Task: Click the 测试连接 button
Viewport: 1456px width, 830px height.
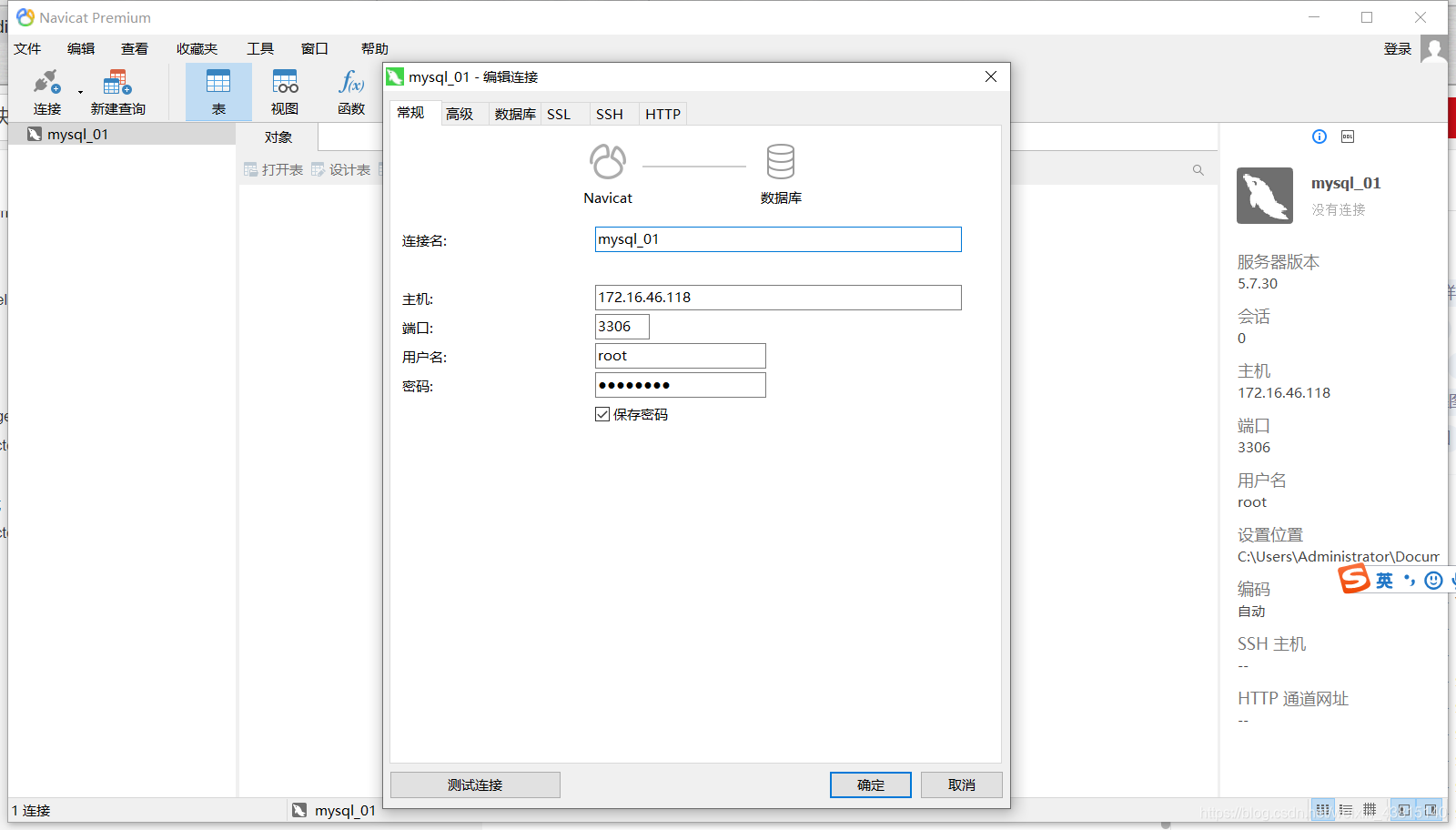Action: pyautogui.click(x=475, y=785)
